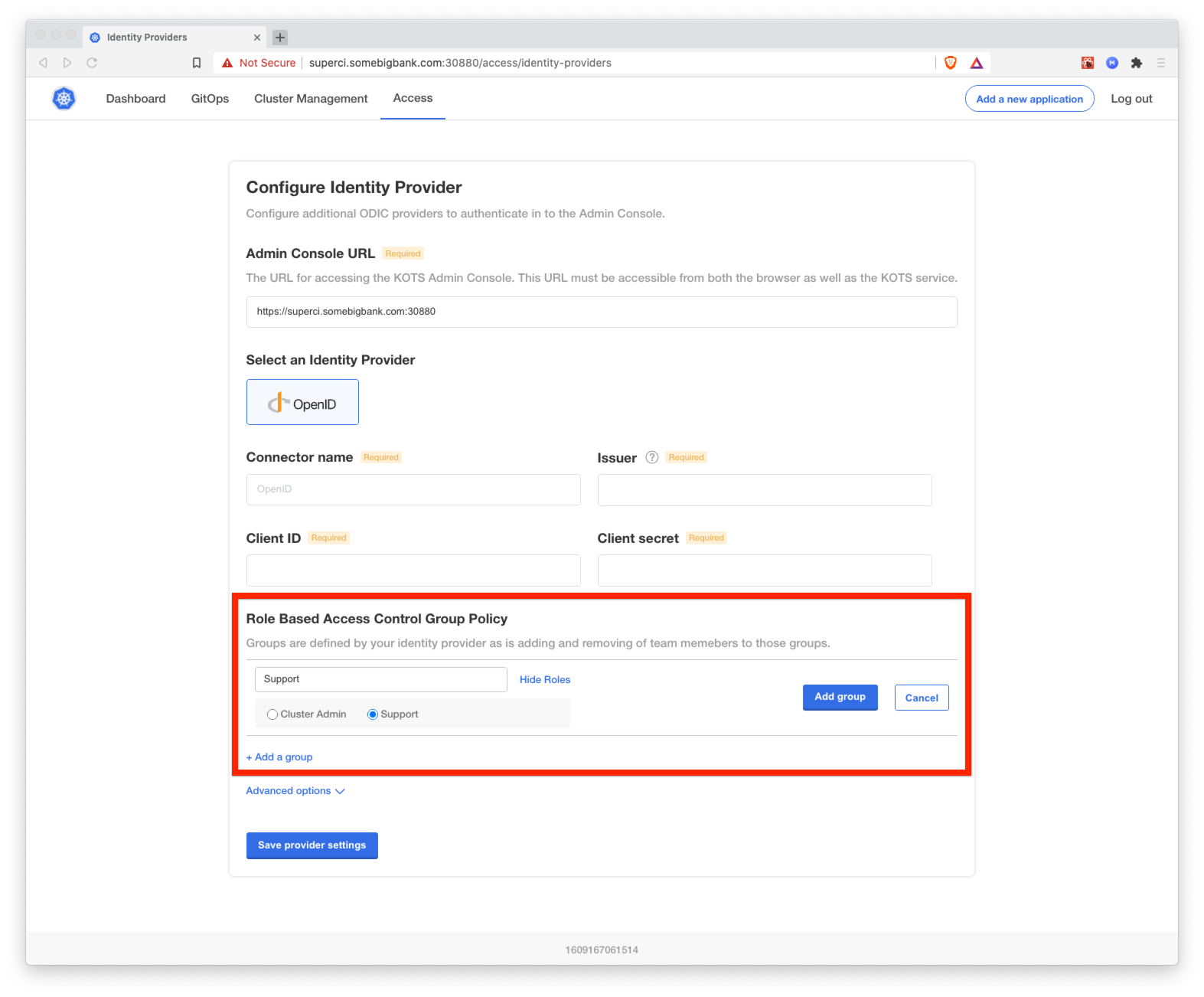Click the Kubernetes helm logo icon
The height and width of the screenshot is (997, 1204).
coord(64,98)
